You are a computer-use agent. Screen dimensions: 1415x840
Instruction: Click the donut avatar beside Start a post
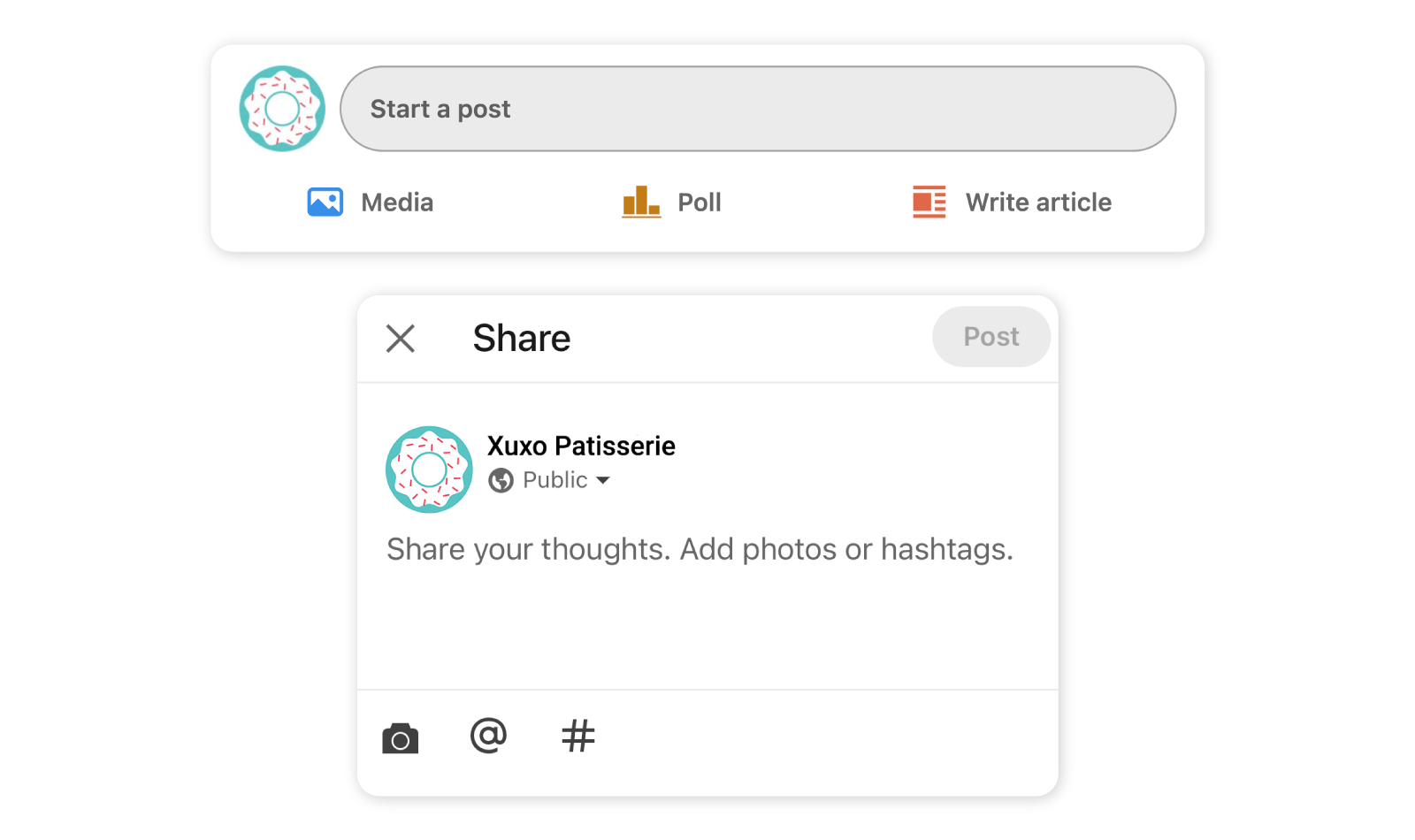(281, 108)
